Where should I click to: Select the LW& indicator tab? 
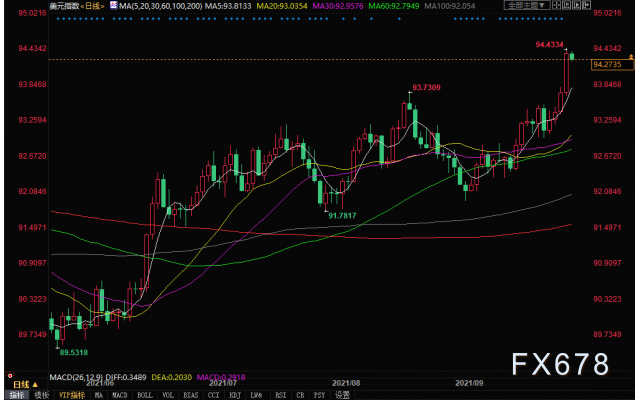(x=256, y=395)
